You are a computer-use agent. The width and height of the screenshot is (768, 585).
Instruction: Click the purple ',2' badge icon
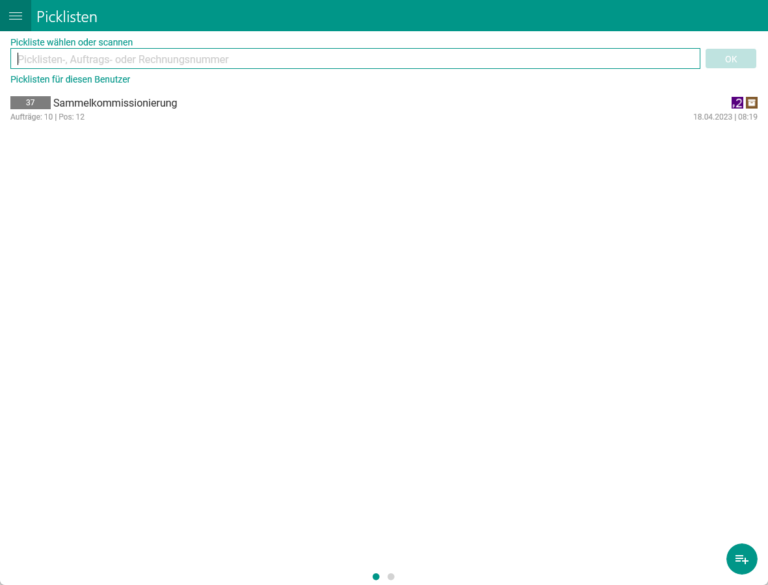[x=737, y=102]
